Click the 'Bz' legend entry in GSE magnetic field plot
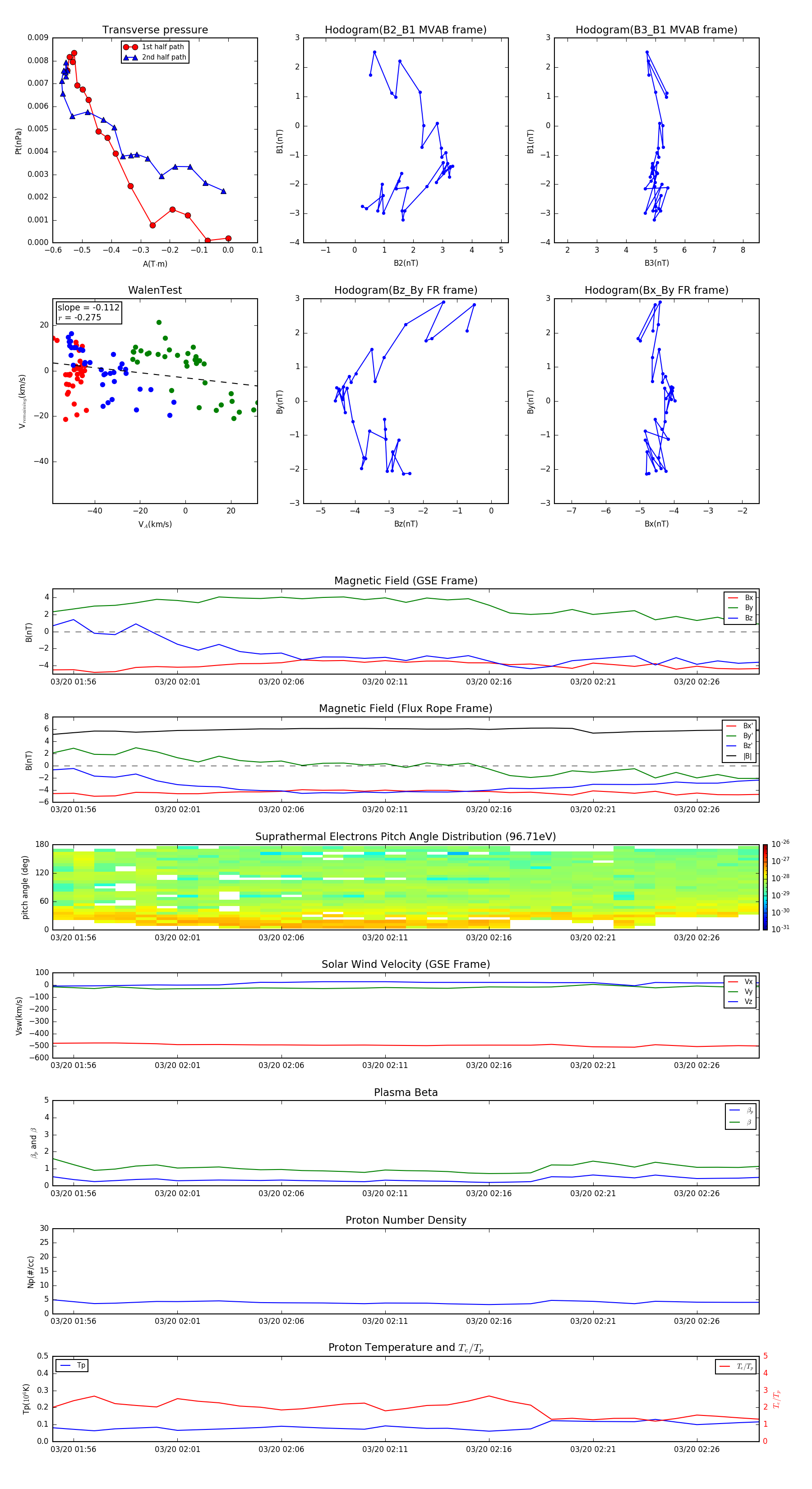 coord(740,618)
